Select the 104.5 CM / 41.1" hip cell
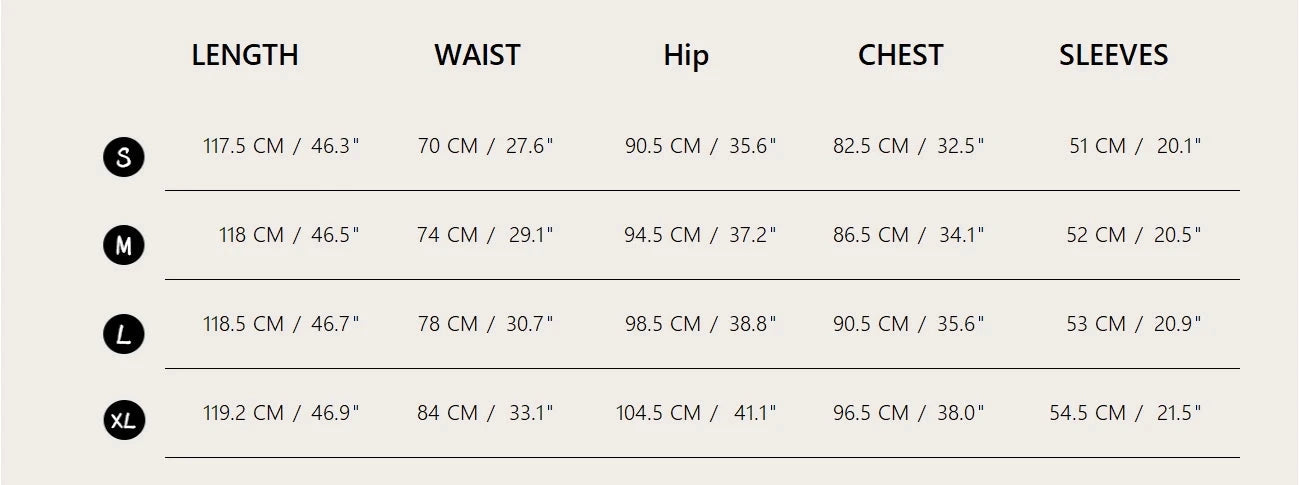 696,413
